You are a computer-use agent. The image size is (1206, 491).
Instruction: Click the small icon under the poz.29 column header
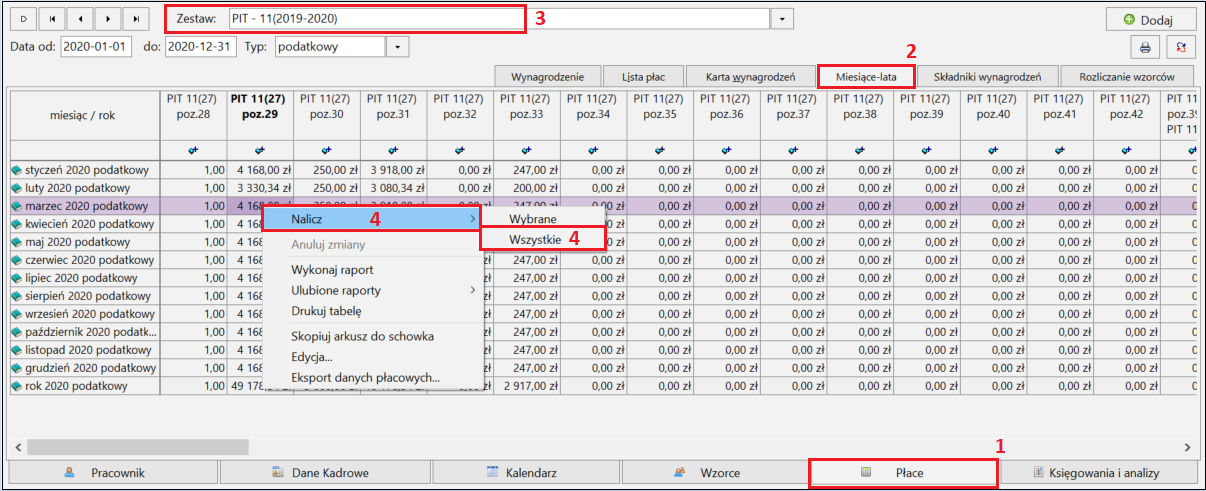259,149
